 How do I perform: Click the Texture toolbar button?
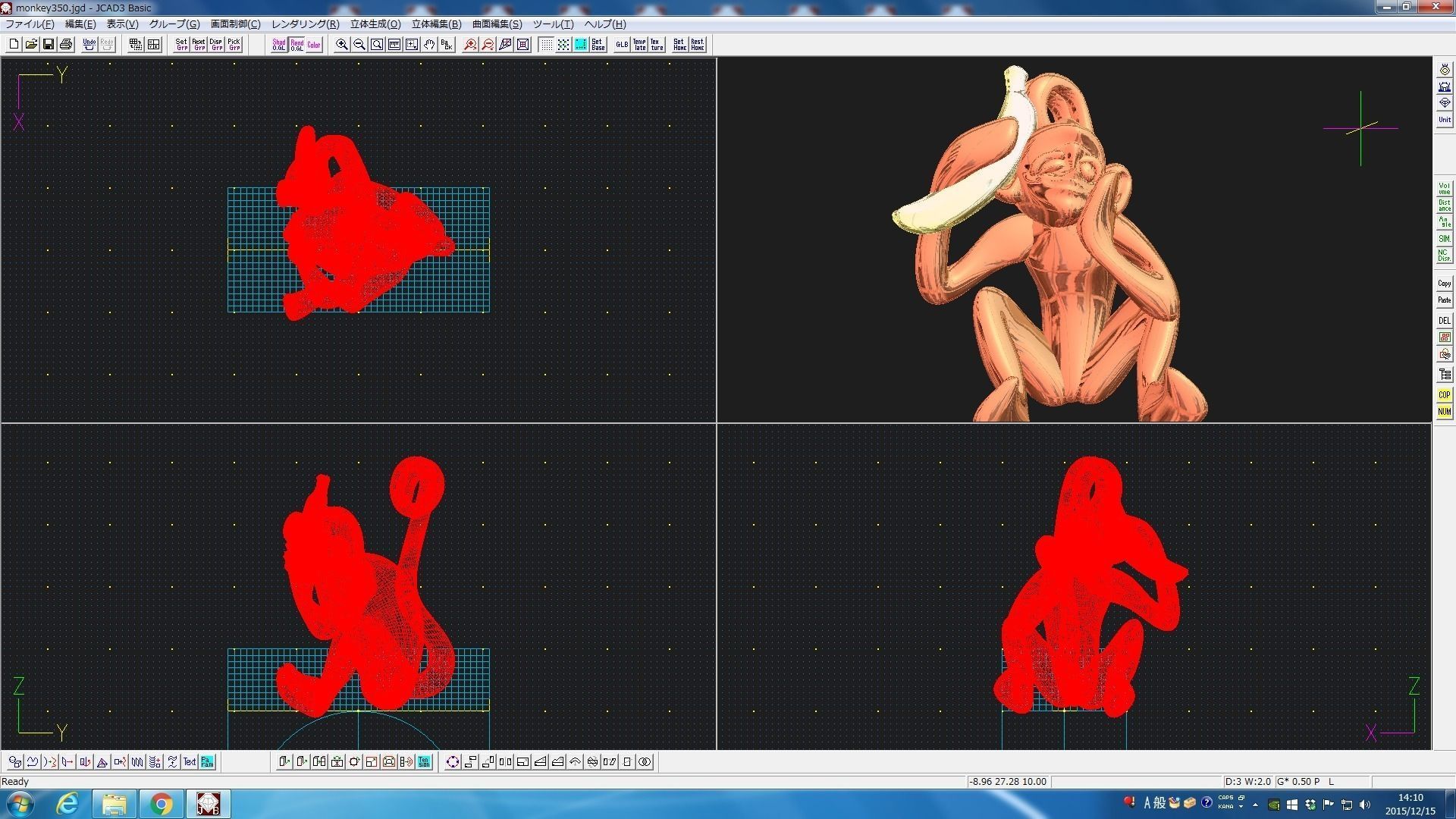pyautogui.click(x=657, y=45)
